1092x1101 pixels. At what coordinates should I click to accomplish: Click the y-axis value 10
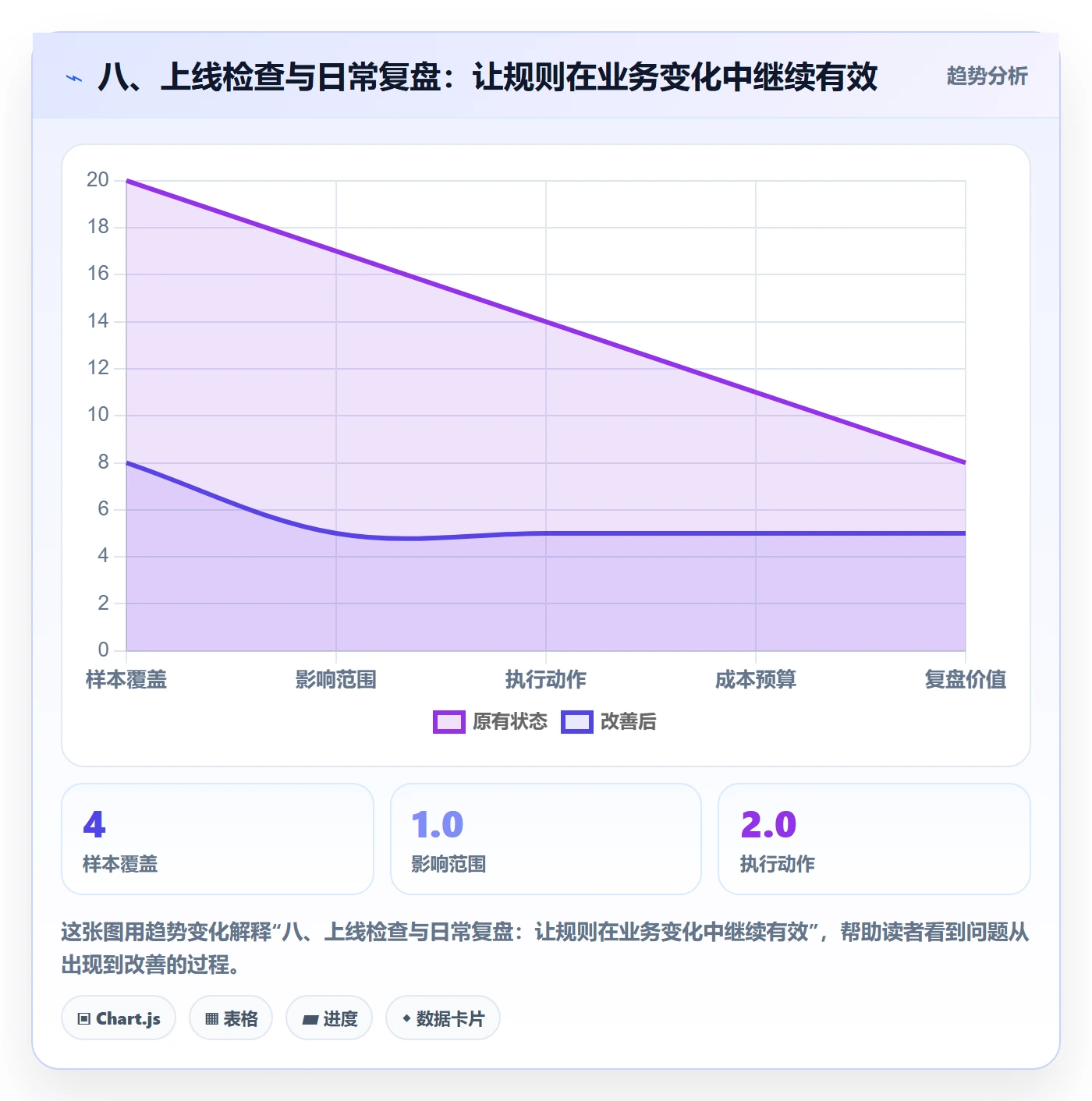[97, 415]
